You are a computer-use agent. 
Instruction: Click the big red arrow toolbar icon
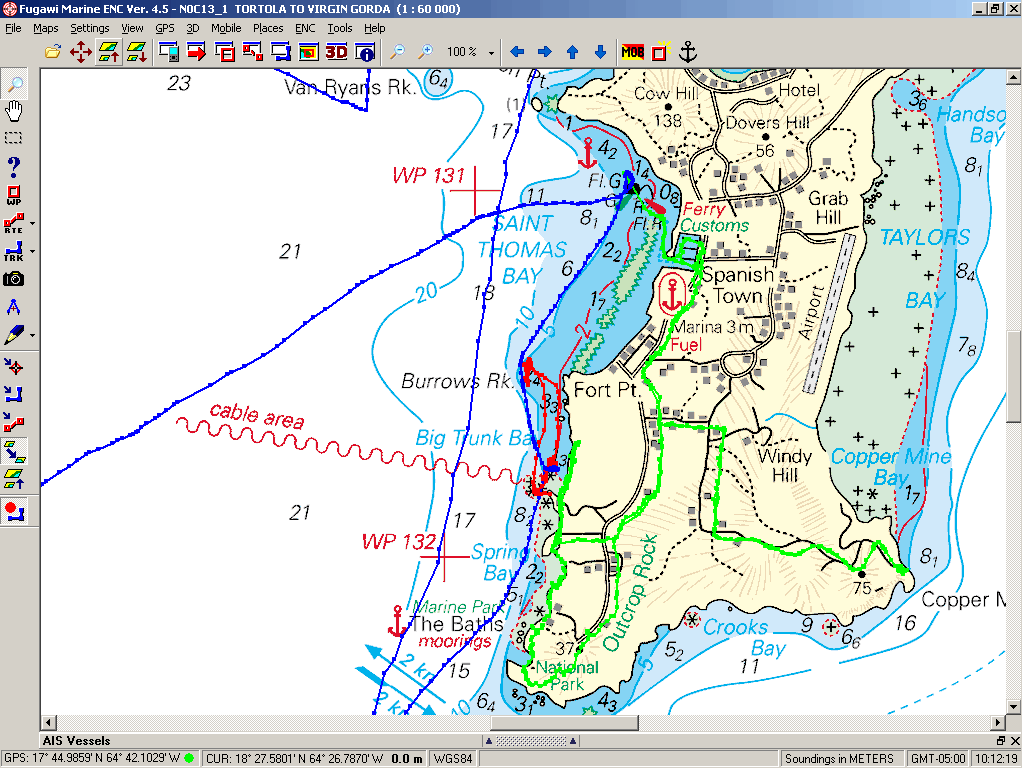point(197,52)
